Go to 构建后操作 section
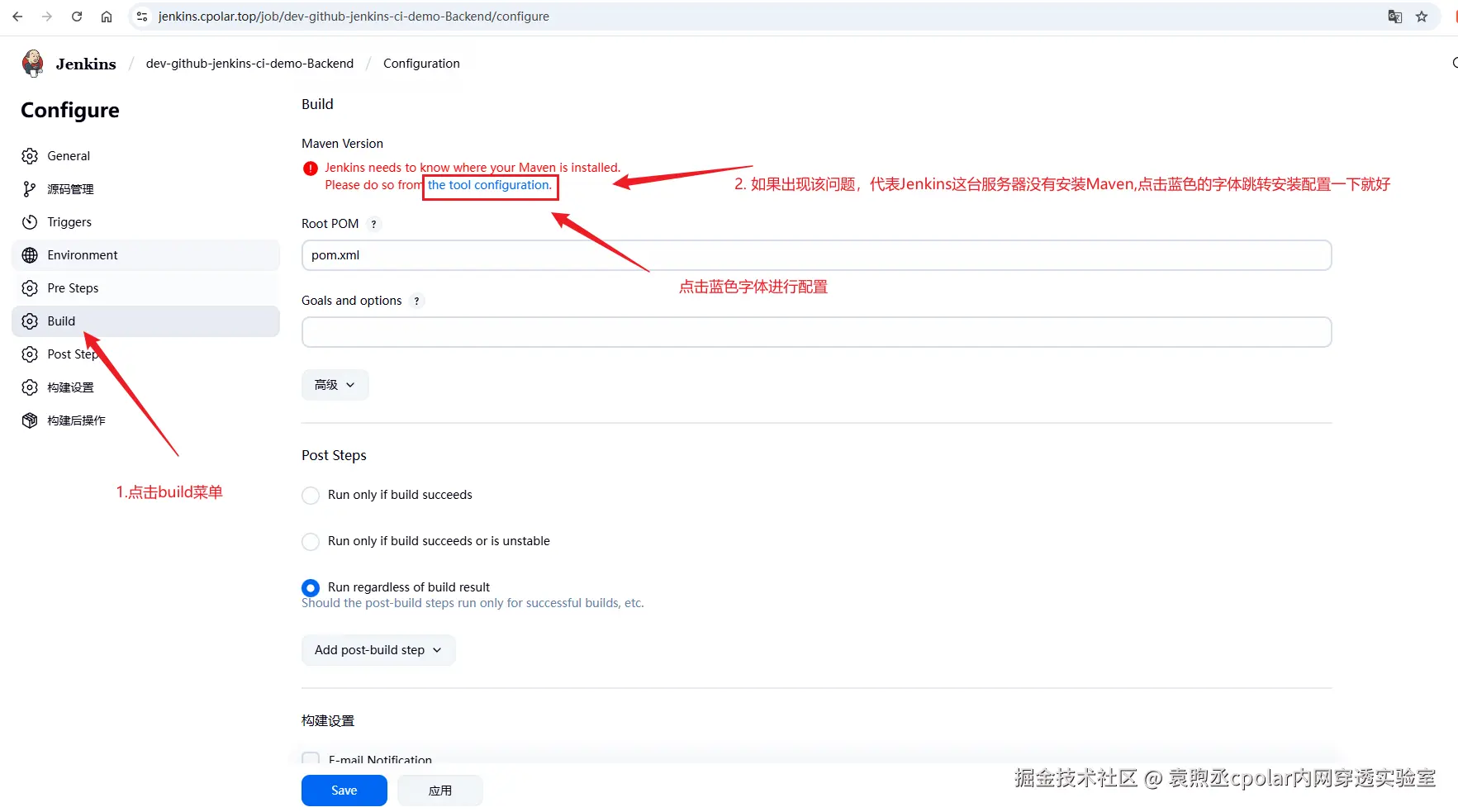Screen dimensions: 1458x812 tap(145, 420)
